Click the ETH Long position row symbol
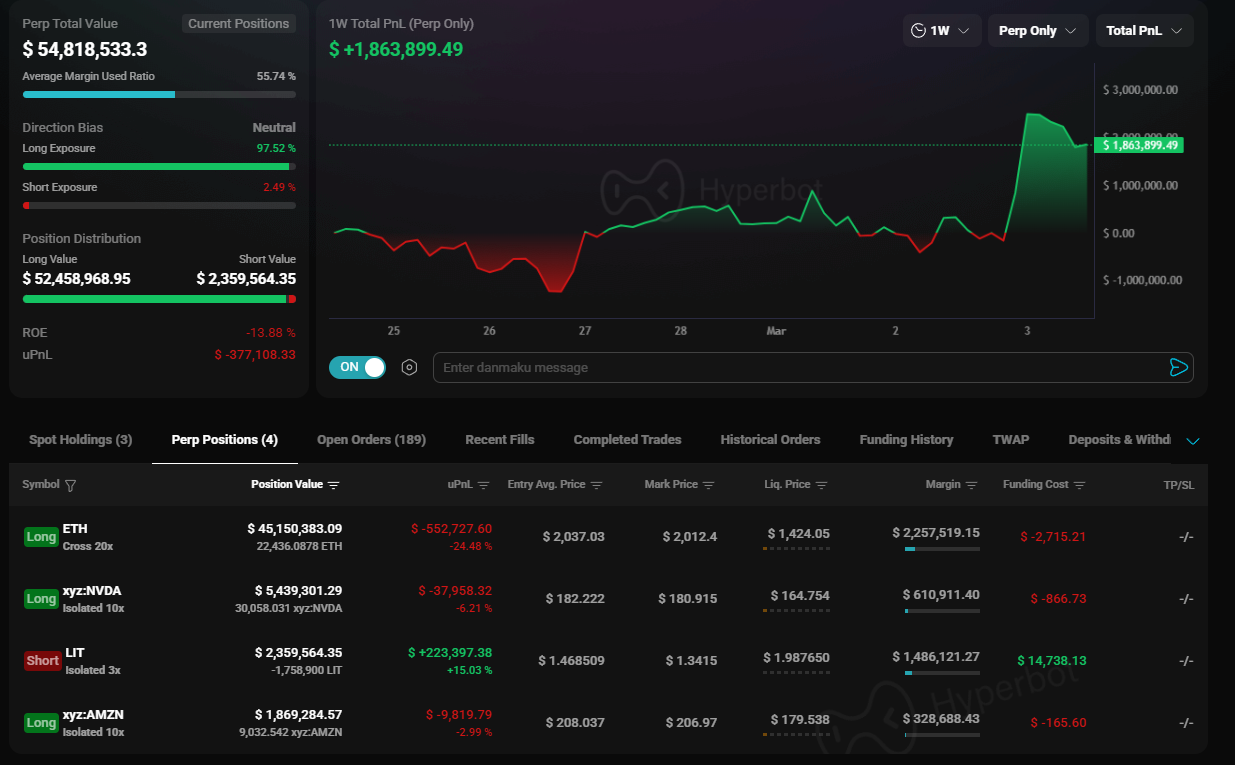The width and height of the screenshot is (1235, 765). coord(75,528)
